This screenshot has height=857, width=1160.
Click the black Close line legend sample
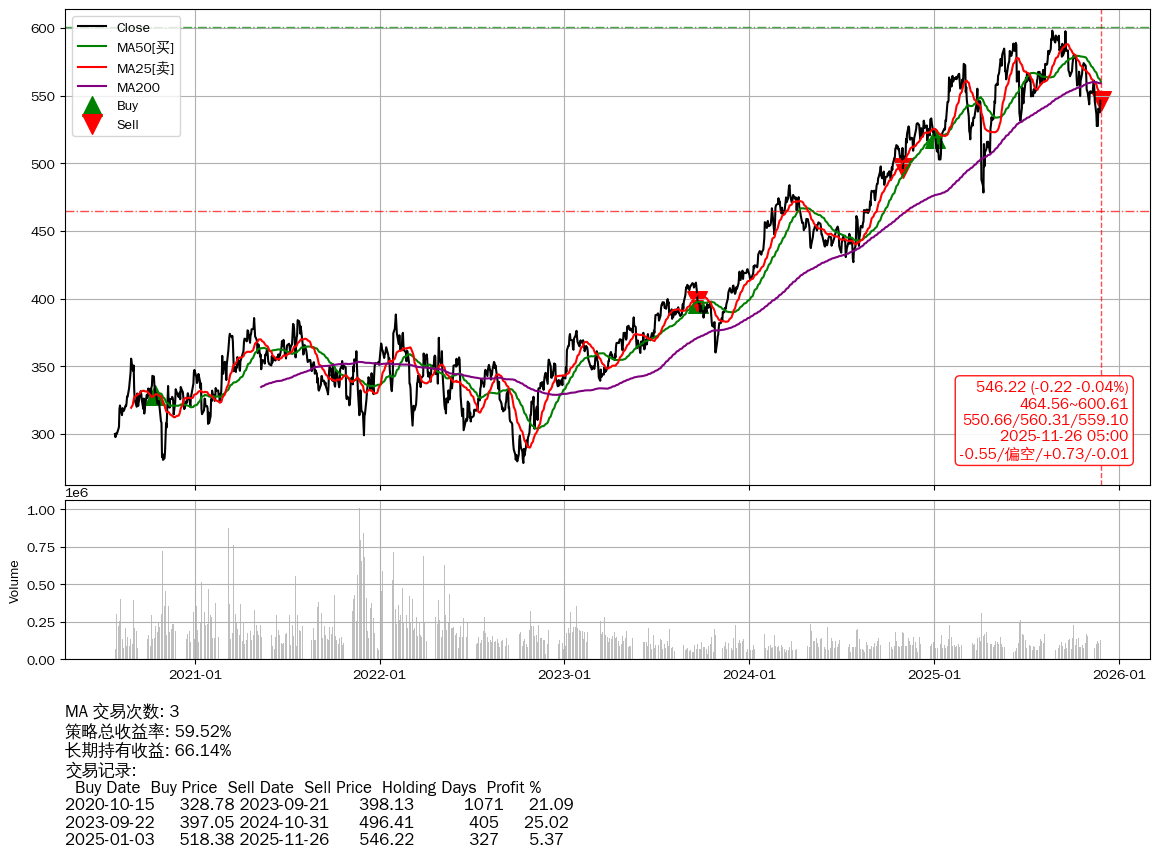(x=92, y=28)
